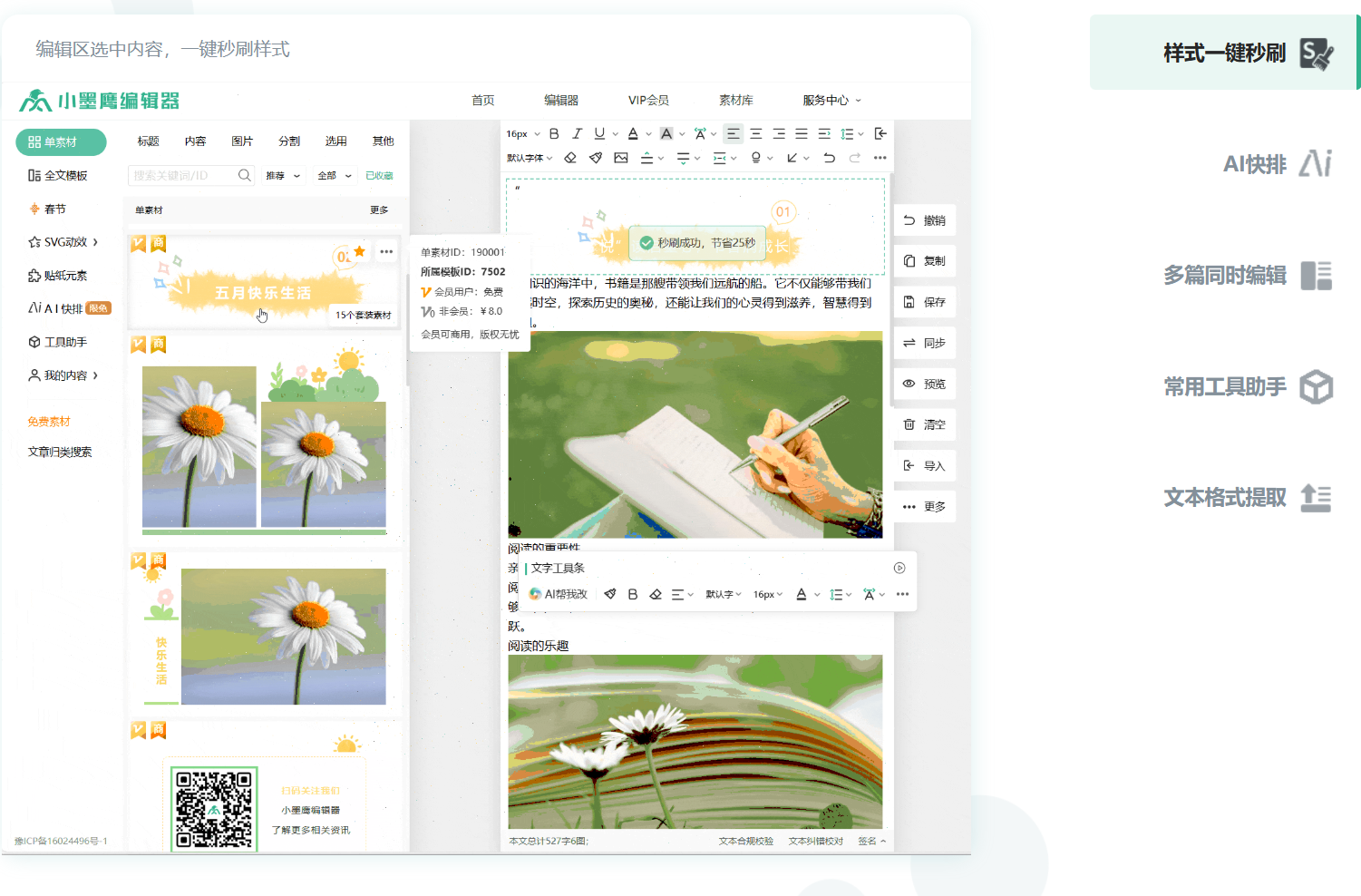This screenshot has height=896, width=1361.
Task: Click the redo arrow in top toolbar
Action: (x=854, y=158)
